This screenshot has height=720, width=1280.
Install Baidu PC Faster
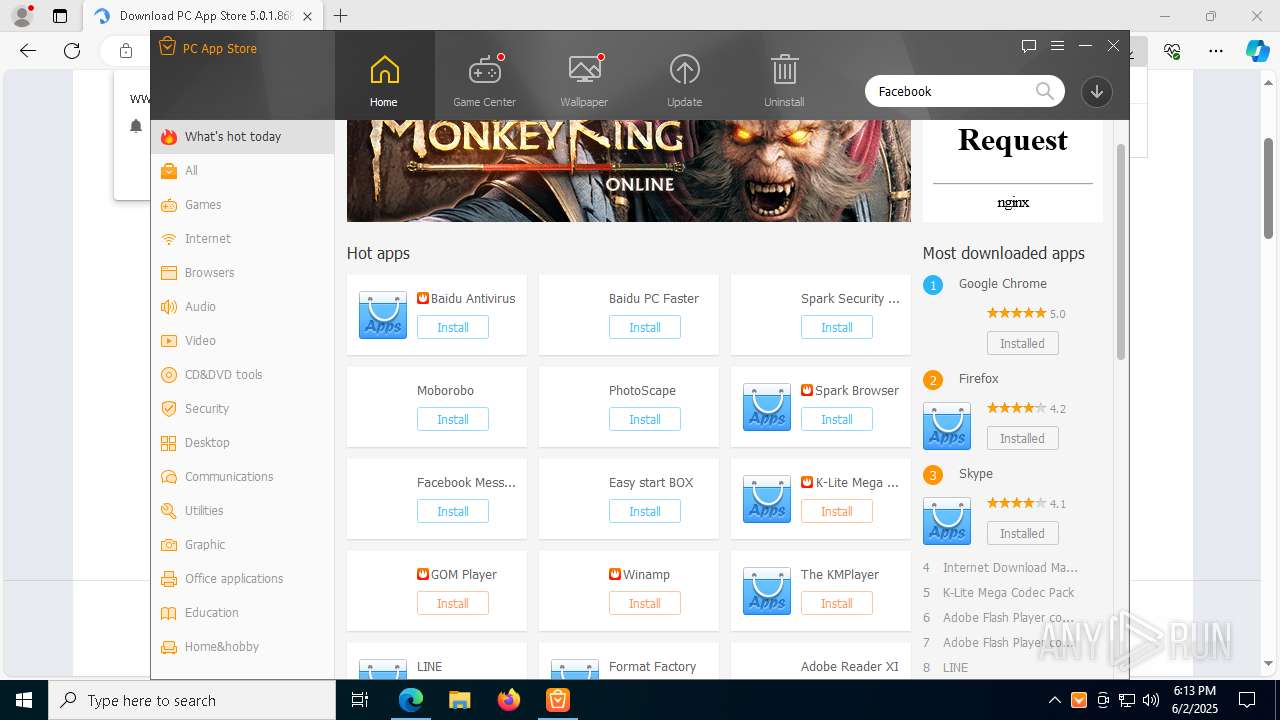click(x=645, y=327)
